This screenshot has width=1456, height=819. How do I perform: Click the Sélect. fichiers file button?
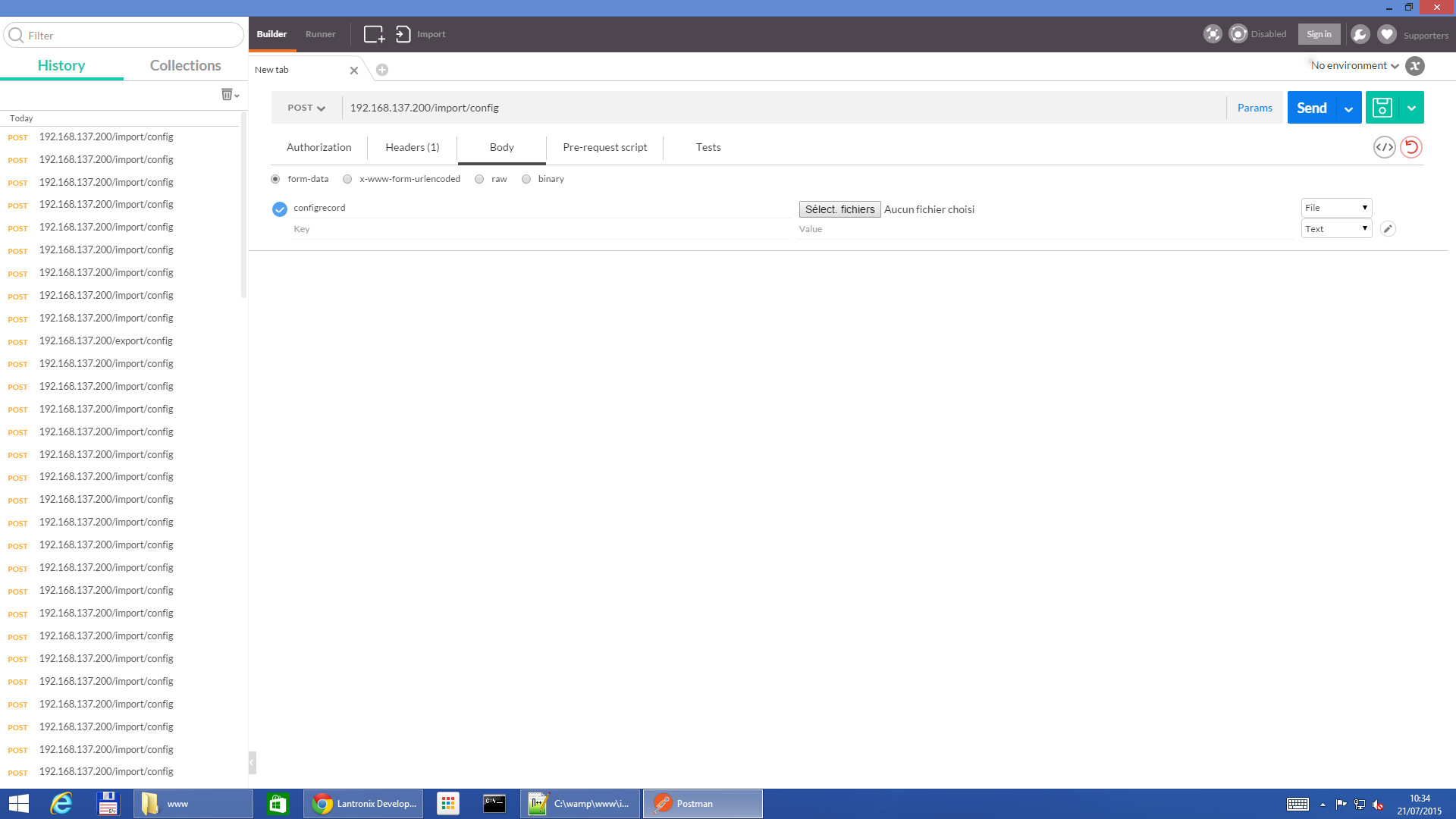[x=839, y=209]
